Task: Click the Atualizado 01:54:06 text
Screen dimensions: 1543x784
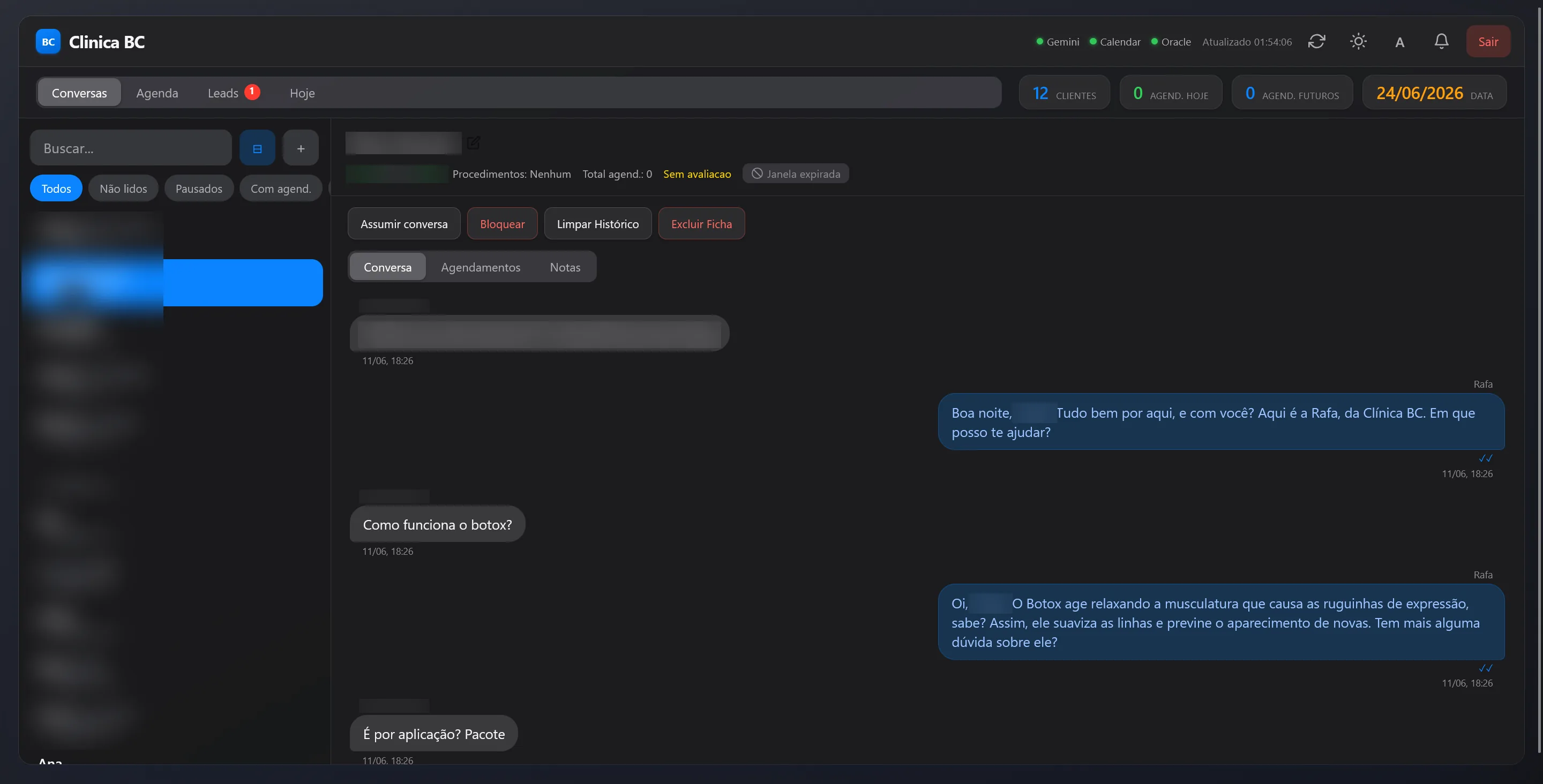Action: (x=1247, y=42)
